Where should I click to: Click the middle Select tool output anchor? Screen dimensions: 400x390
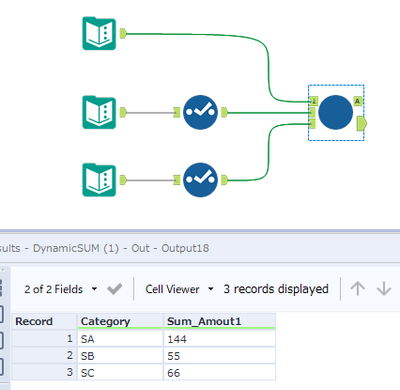(224, 112)
